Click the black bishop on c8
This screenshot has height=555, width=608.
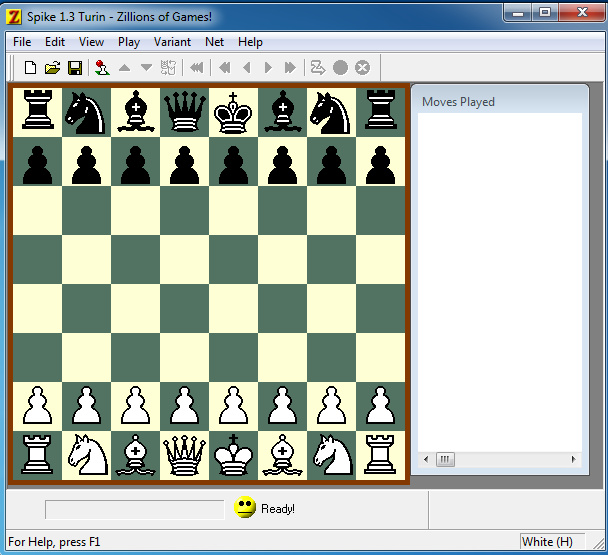[135, 112]
